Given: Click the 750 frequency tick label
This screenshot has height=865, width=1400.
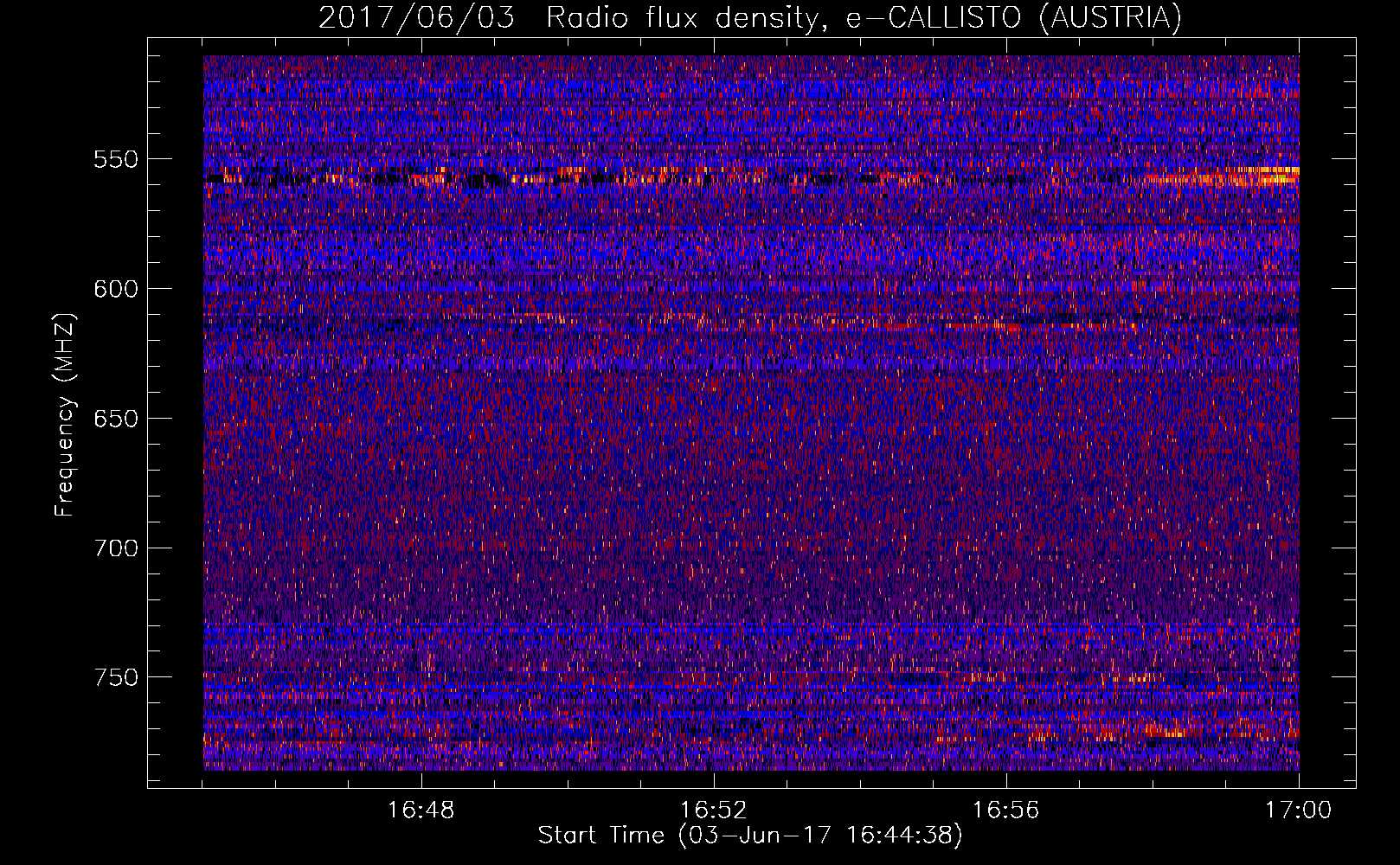Looking at the screenshot, I should click(x=116, y=677).
